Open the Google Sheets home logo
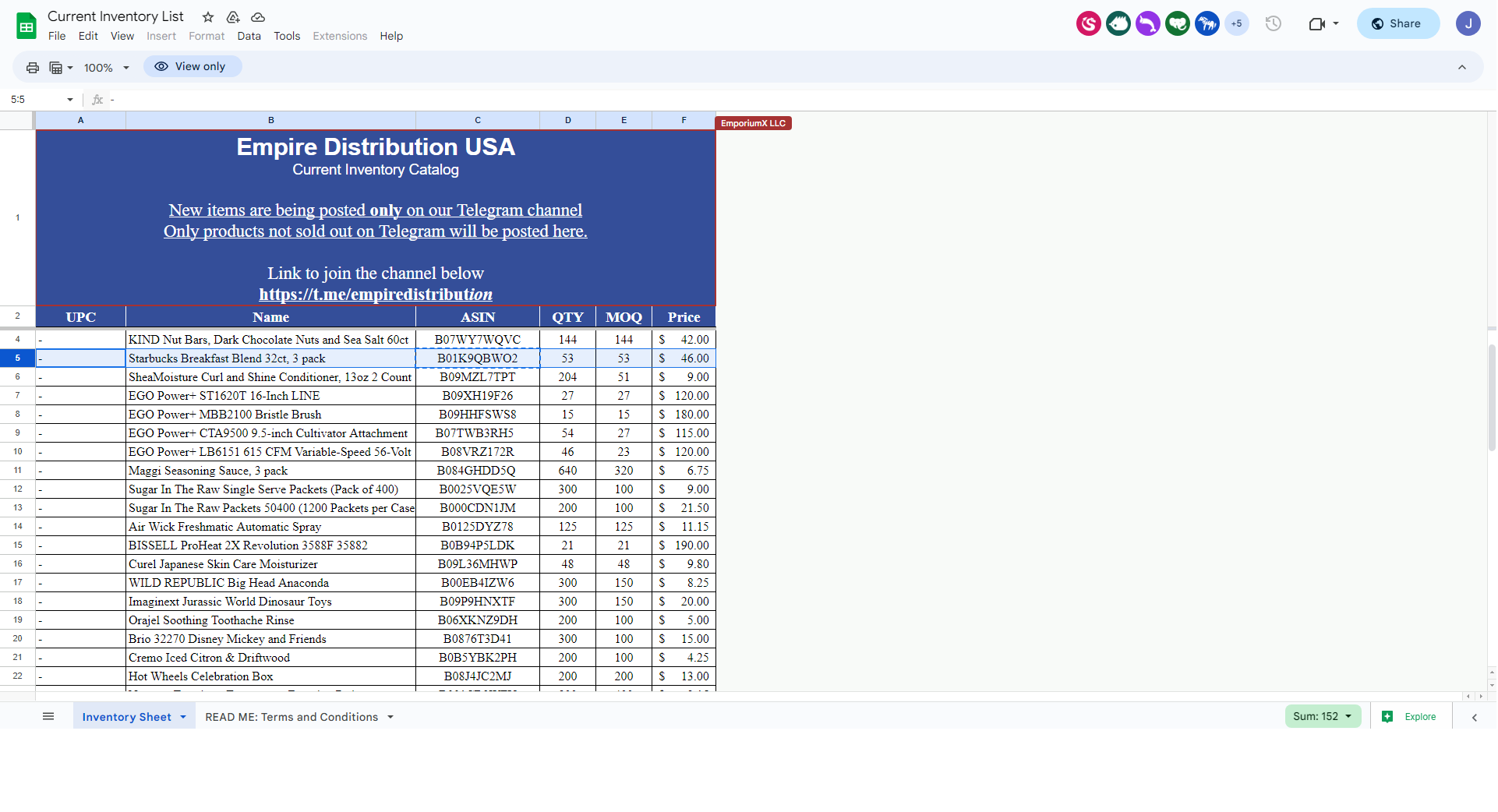Image resolution: width=1498 pixels, height=812 pixels. coord(26,26)
